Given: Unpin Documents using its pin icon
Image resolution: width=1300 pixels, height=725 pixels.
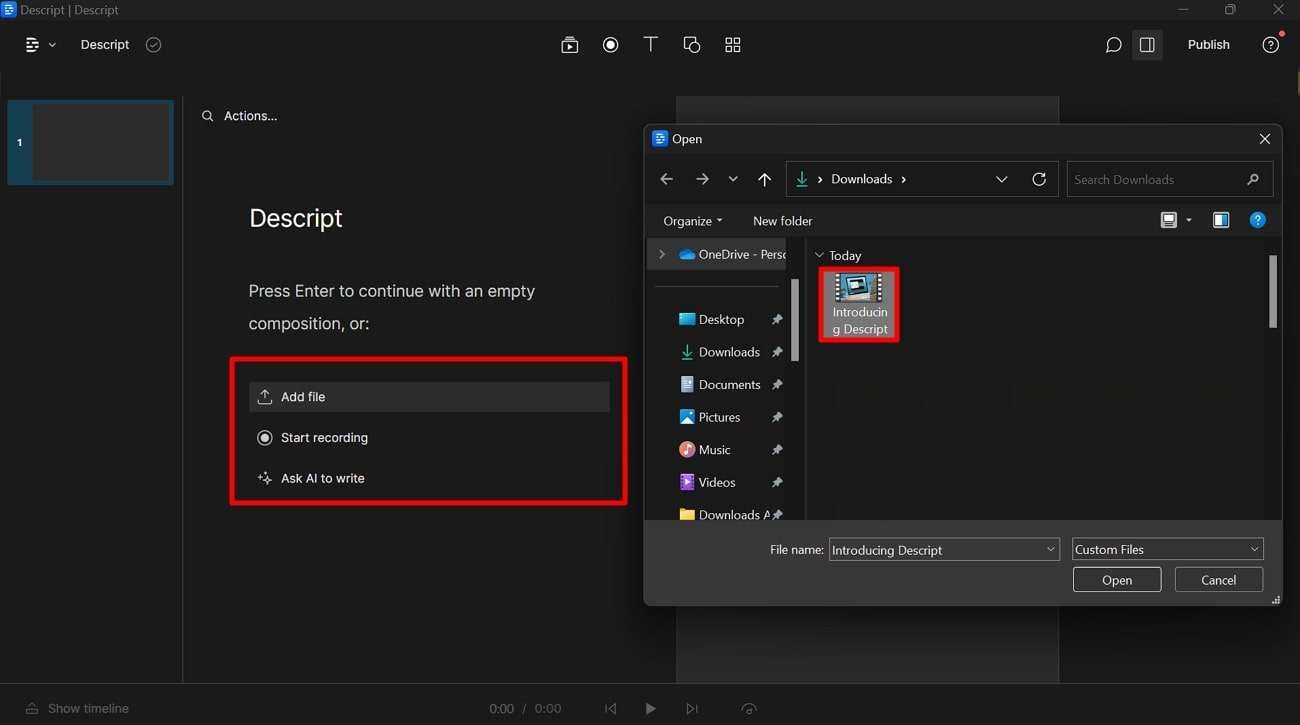Looking at the screenshot, I should point(777,385).
